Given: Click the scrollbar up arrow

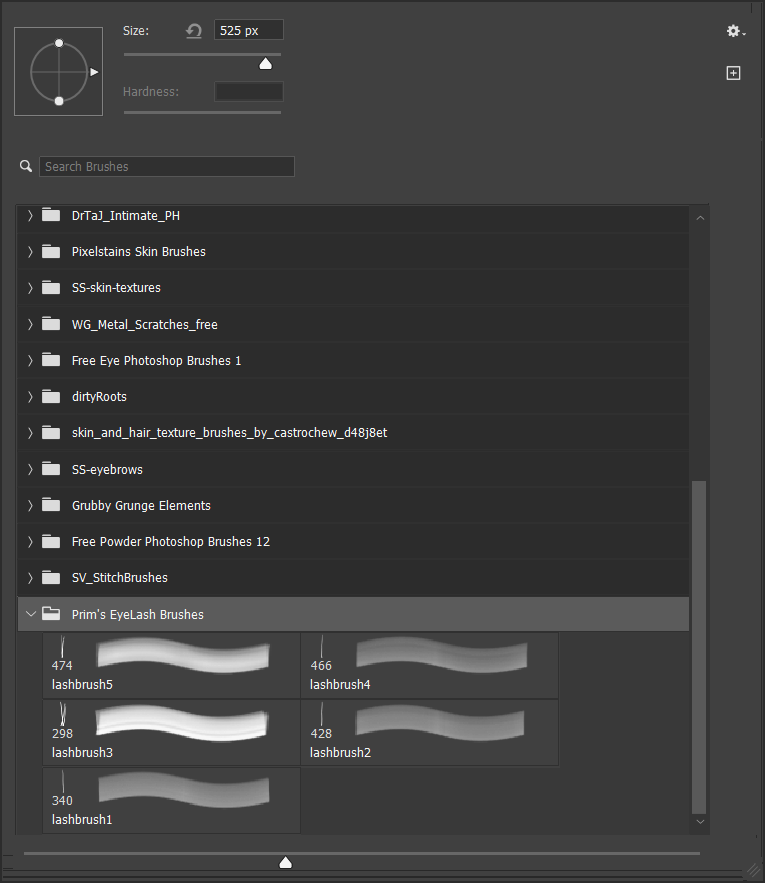Looking at the screenshot, I should [700, 217].
